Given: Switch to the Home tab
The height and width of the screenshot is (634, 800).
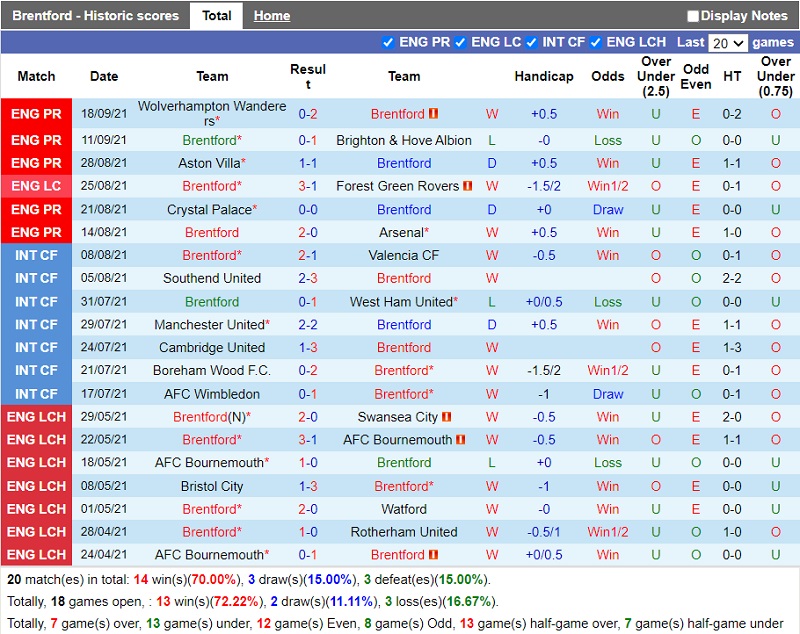Looking at the screenshot, I should (272, 16).
